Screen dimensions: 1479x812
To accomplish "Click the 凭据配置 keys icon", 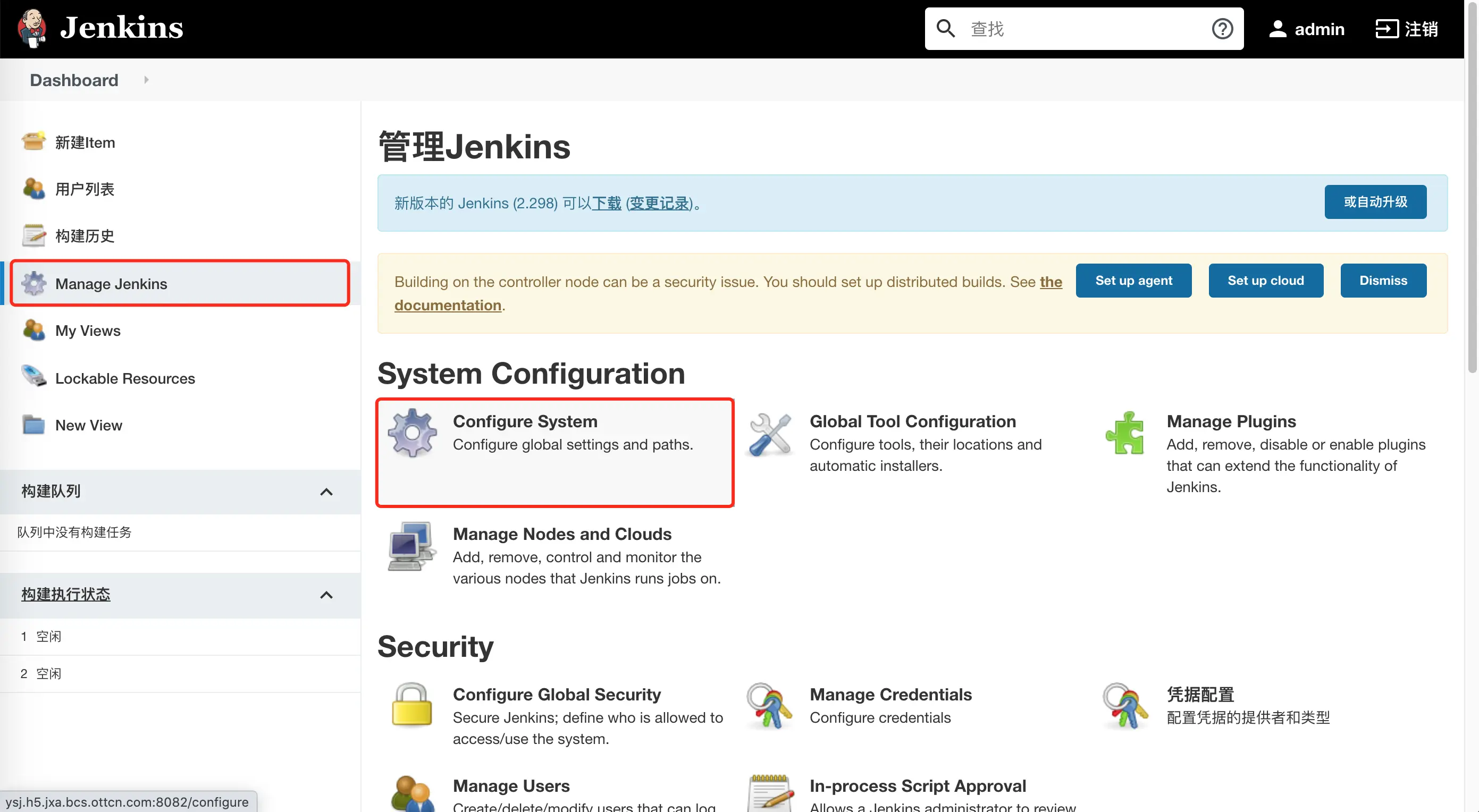I will point(1125,706).
